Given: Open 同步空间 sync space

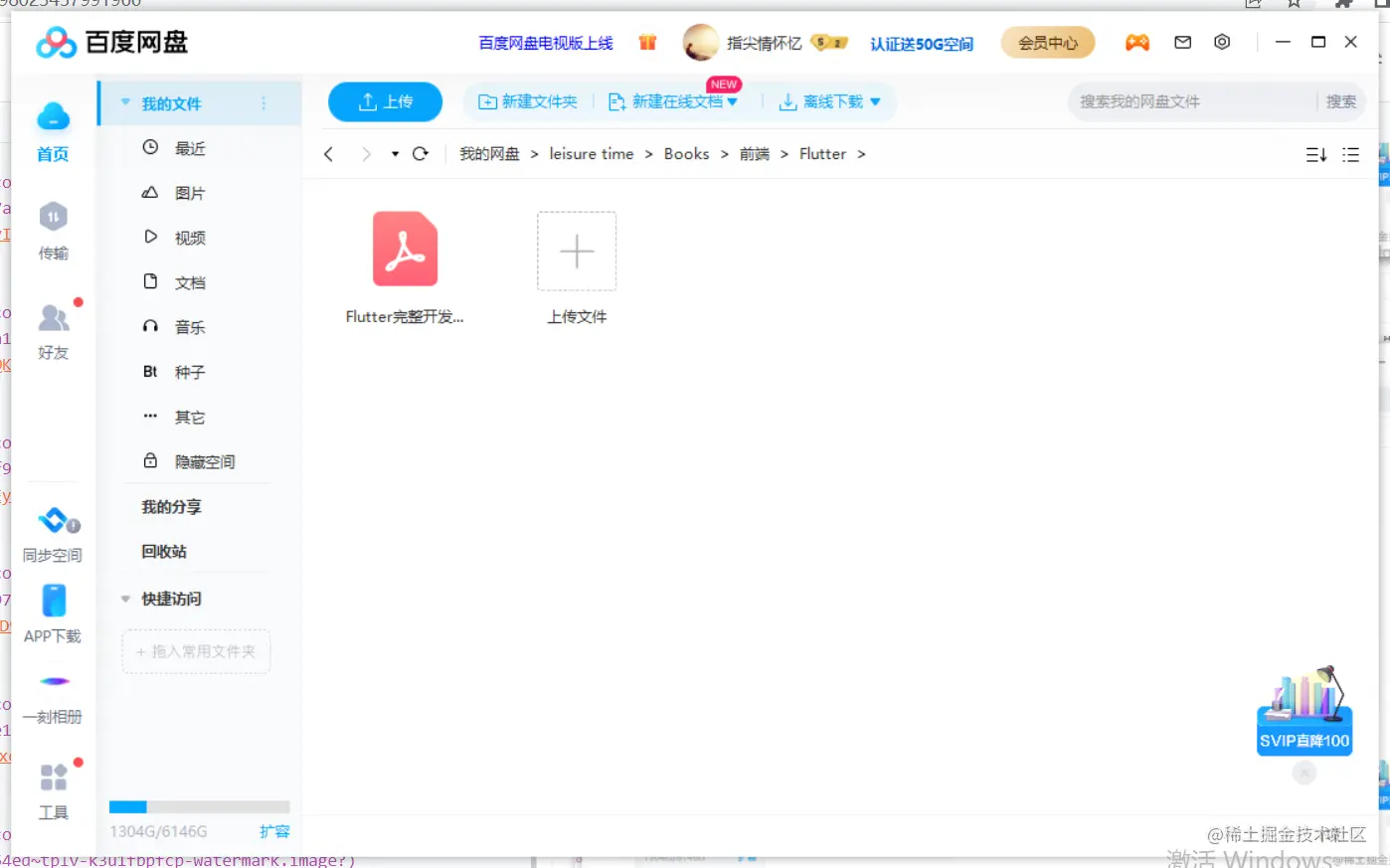Looking at the screenshot, I should (53, 535).
